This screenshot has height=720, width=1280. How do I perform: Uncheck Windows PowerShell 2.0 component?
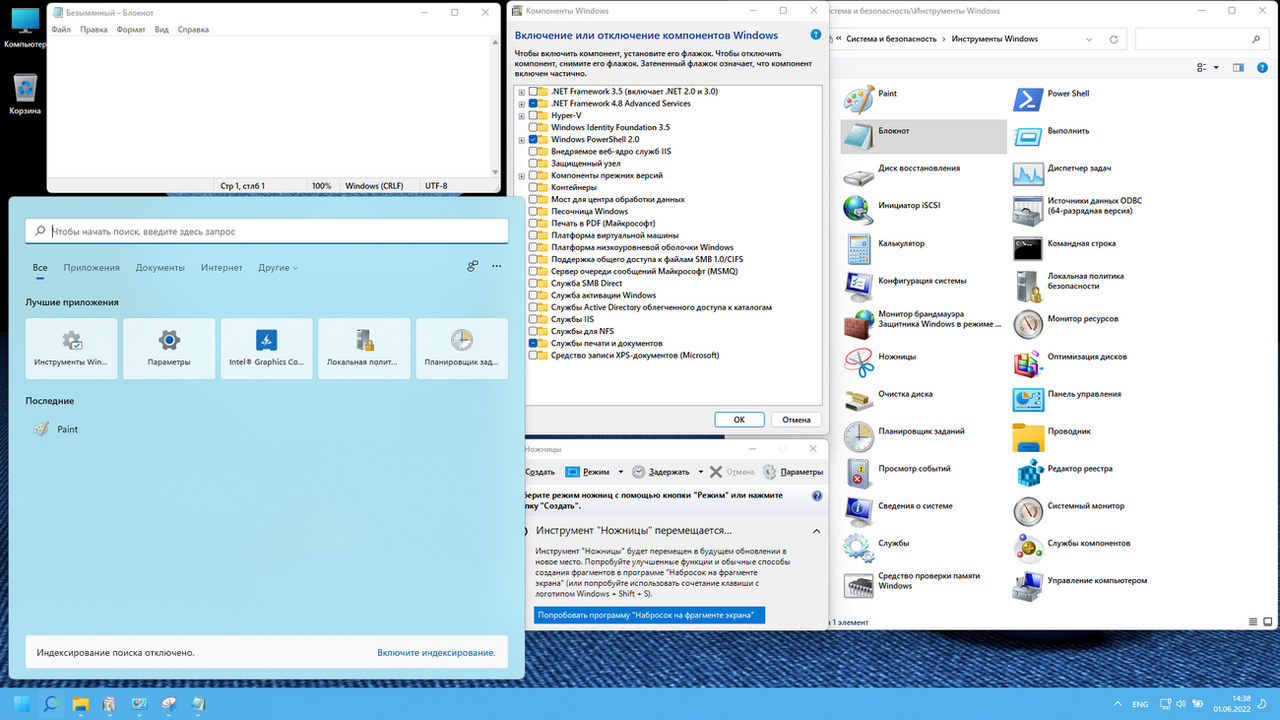point(533,140)
